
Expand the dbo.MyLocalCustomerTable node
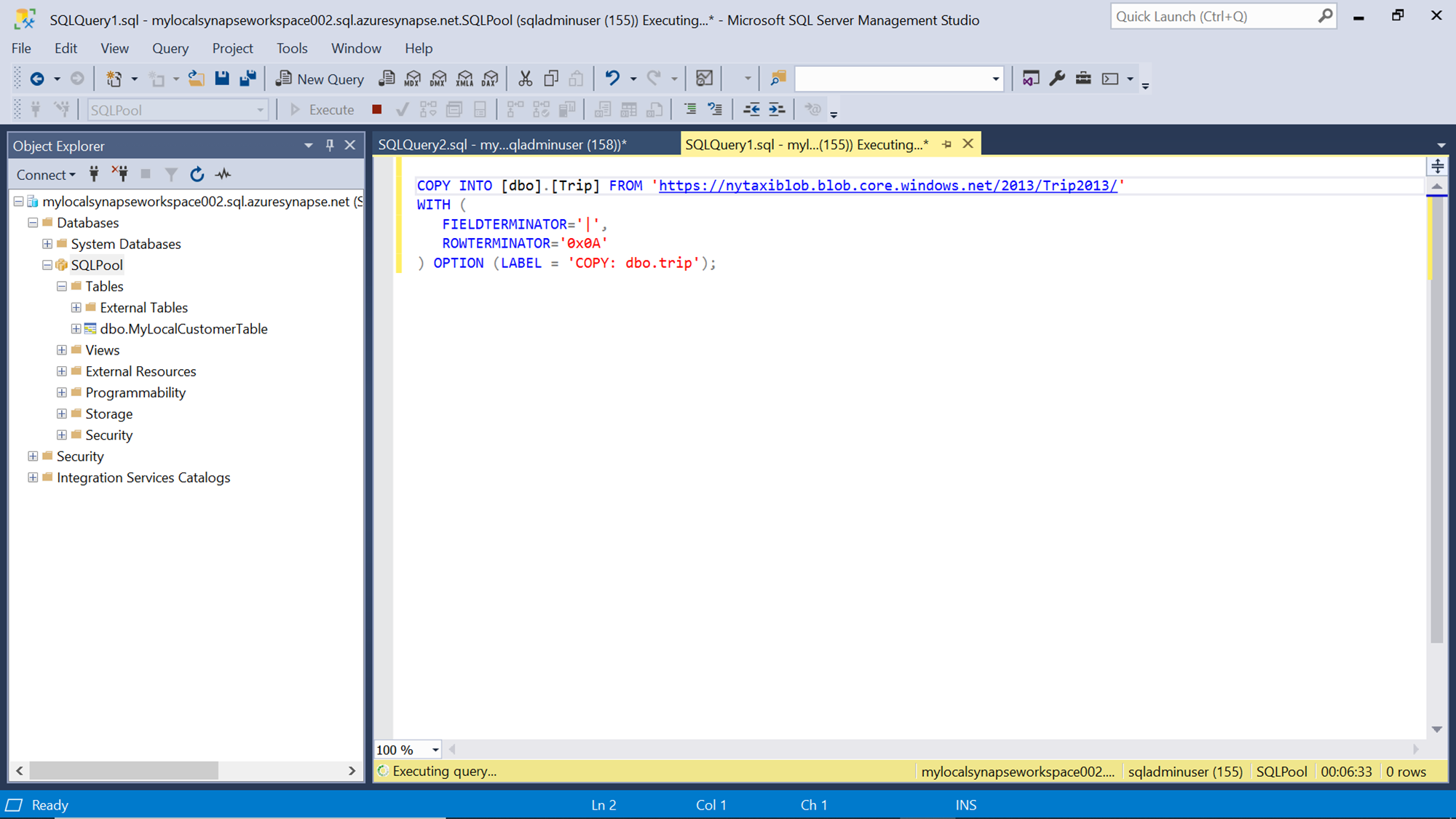pos(76,329)
